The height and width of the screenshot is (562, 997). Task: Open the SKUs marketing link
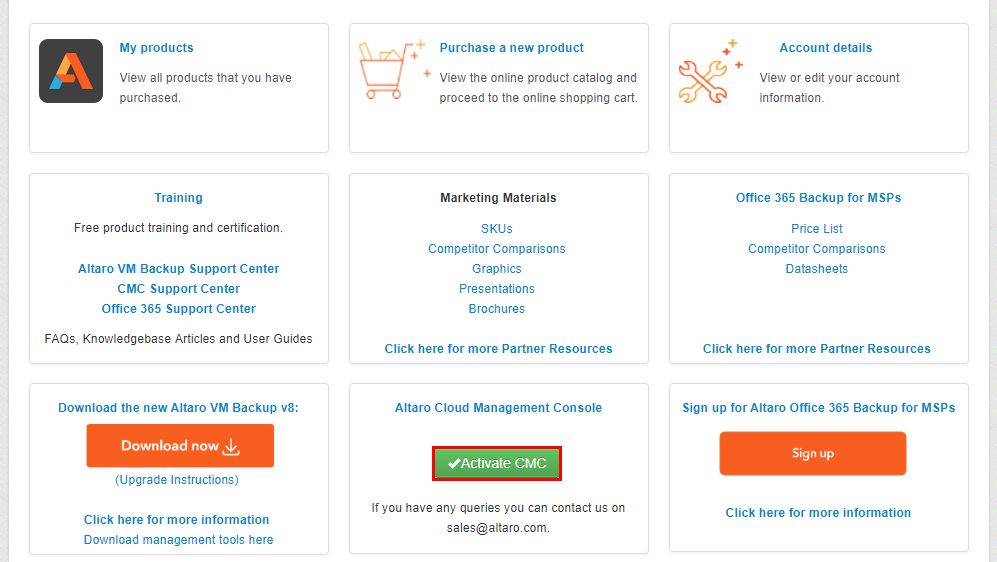pyautogui.click(x=497, y=229)
